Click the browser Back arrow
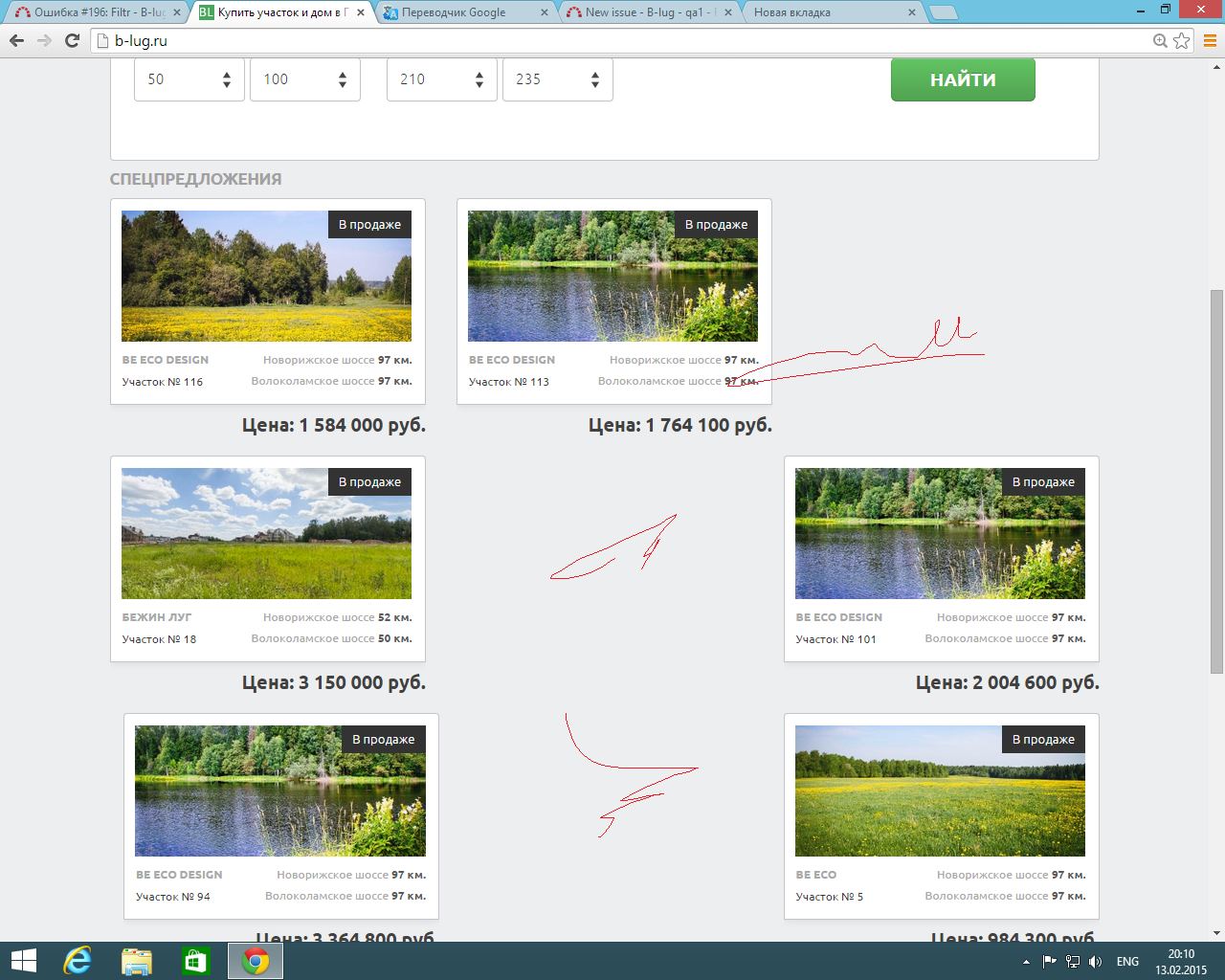1225x980 pixels. click(x=16, y=40)
